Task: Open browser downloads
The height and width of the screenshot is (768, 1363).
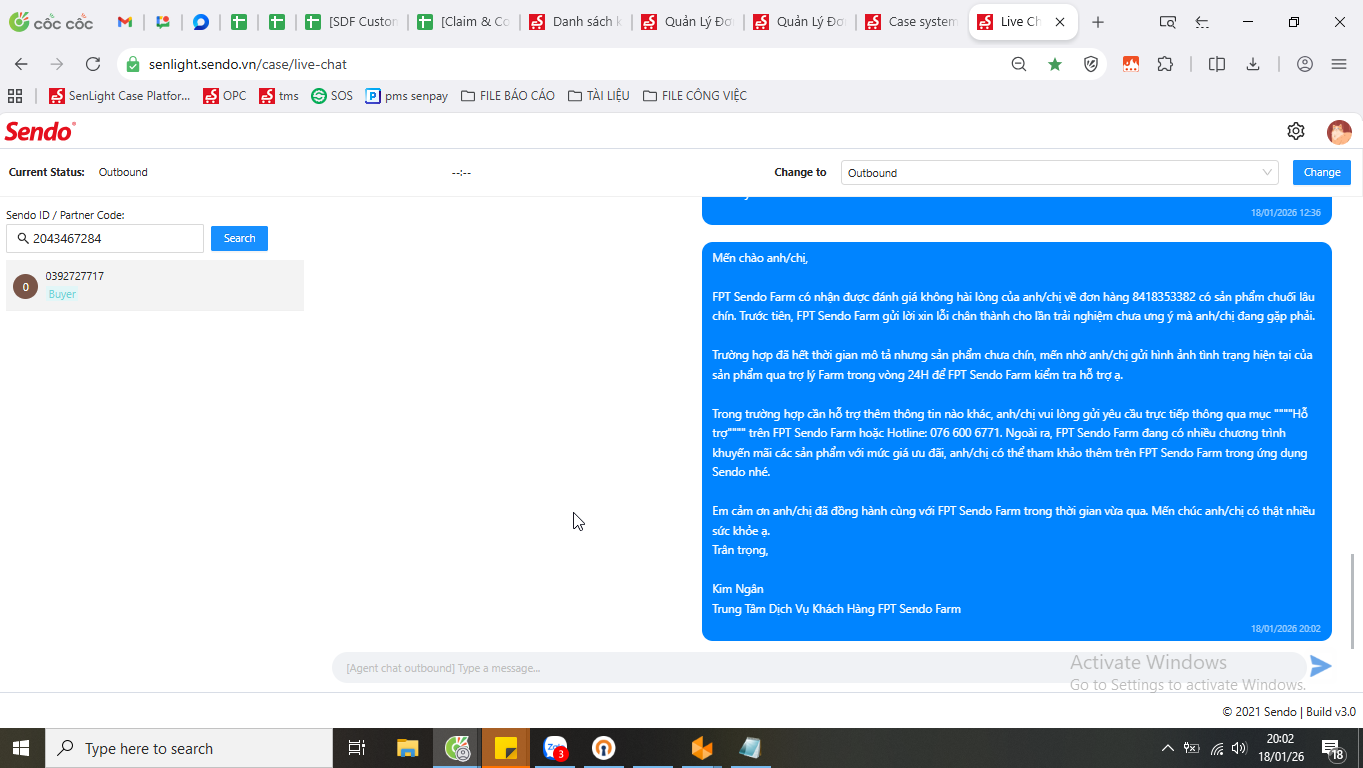Action: coord(1252,64)
